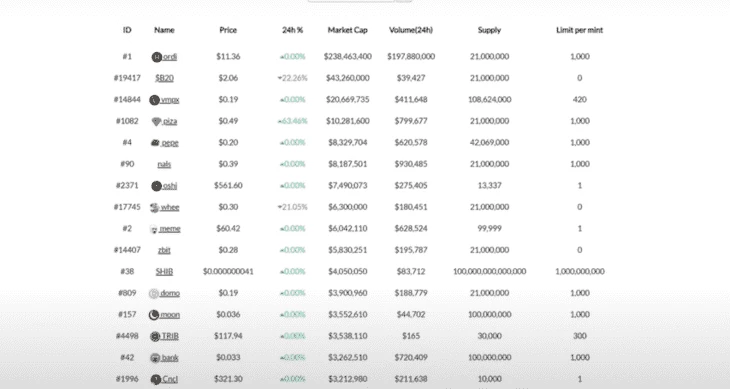
Task: Click the moon token icon
Action: click(x=154, y=315)
